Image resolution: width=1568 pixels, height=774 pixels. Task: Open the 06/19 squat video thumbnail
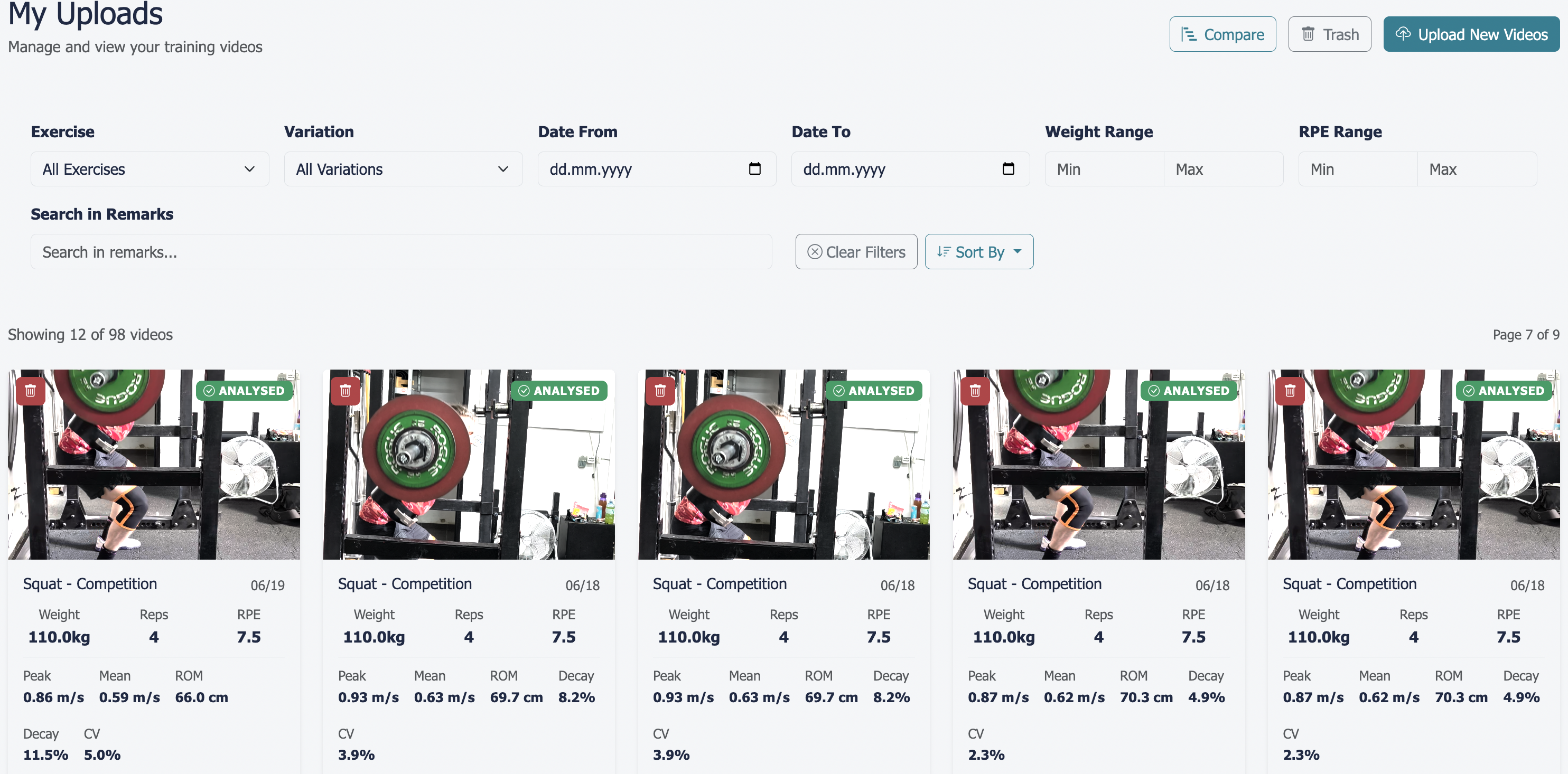pyautogui.click(x=154, y=464)
